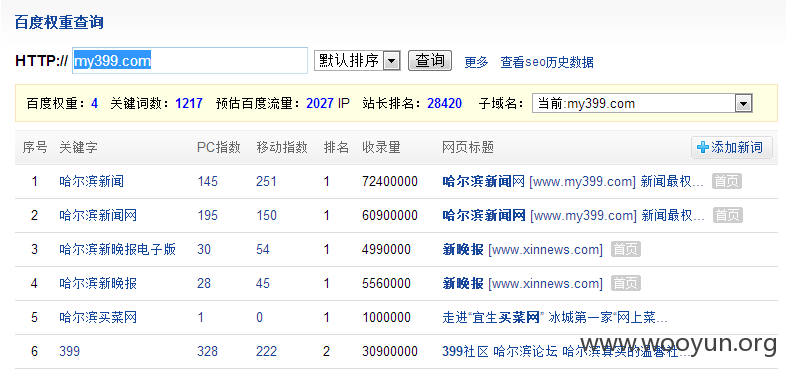
Task: Open page title 哈尔滨新闻网 in row 2
Action: [573, 216]
